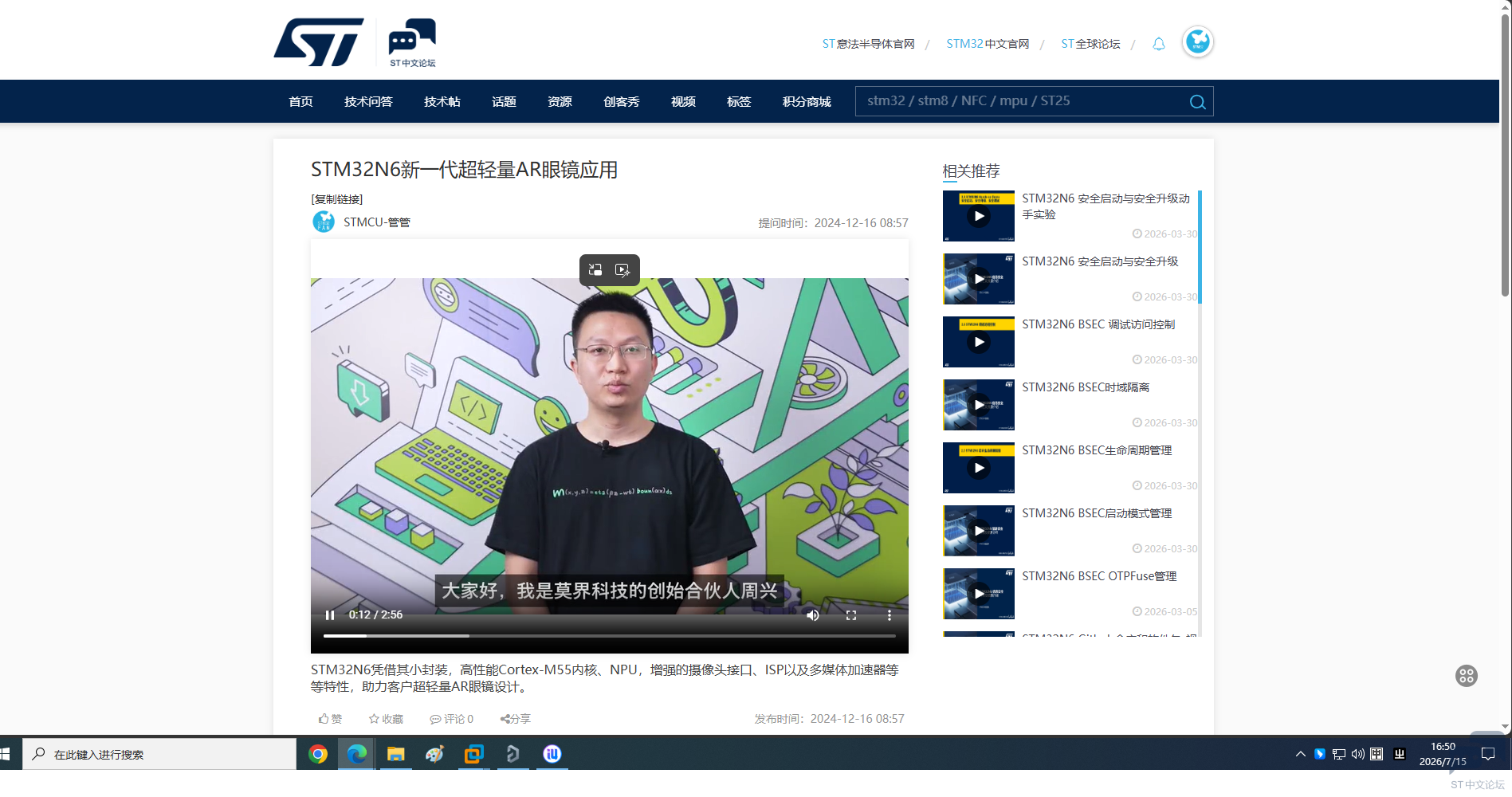Open the 资源 nav item
Screen dimensions: 1512x797
[x=560, y=102]
